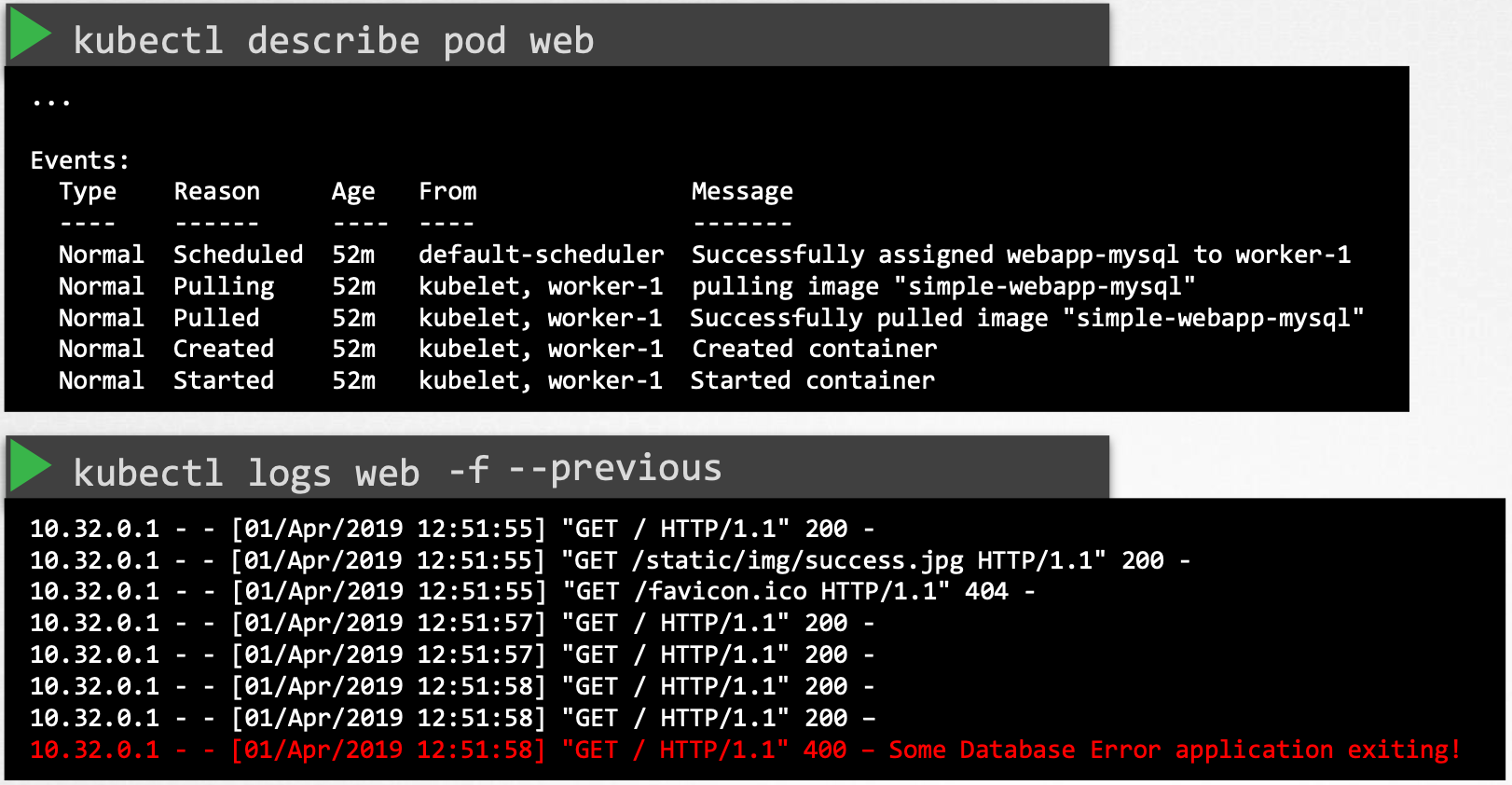Select the favicon.ico 404 log line

(532, 591)
